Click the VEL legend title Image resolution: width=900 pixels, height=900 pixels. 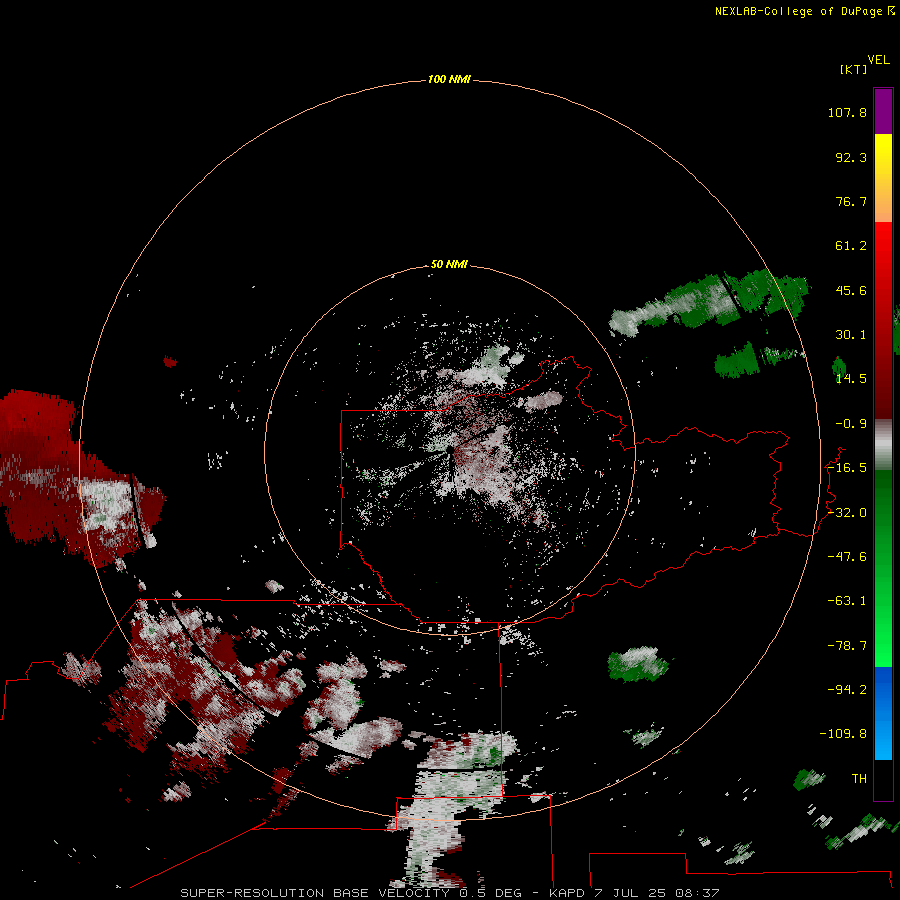tap(878, 60)
